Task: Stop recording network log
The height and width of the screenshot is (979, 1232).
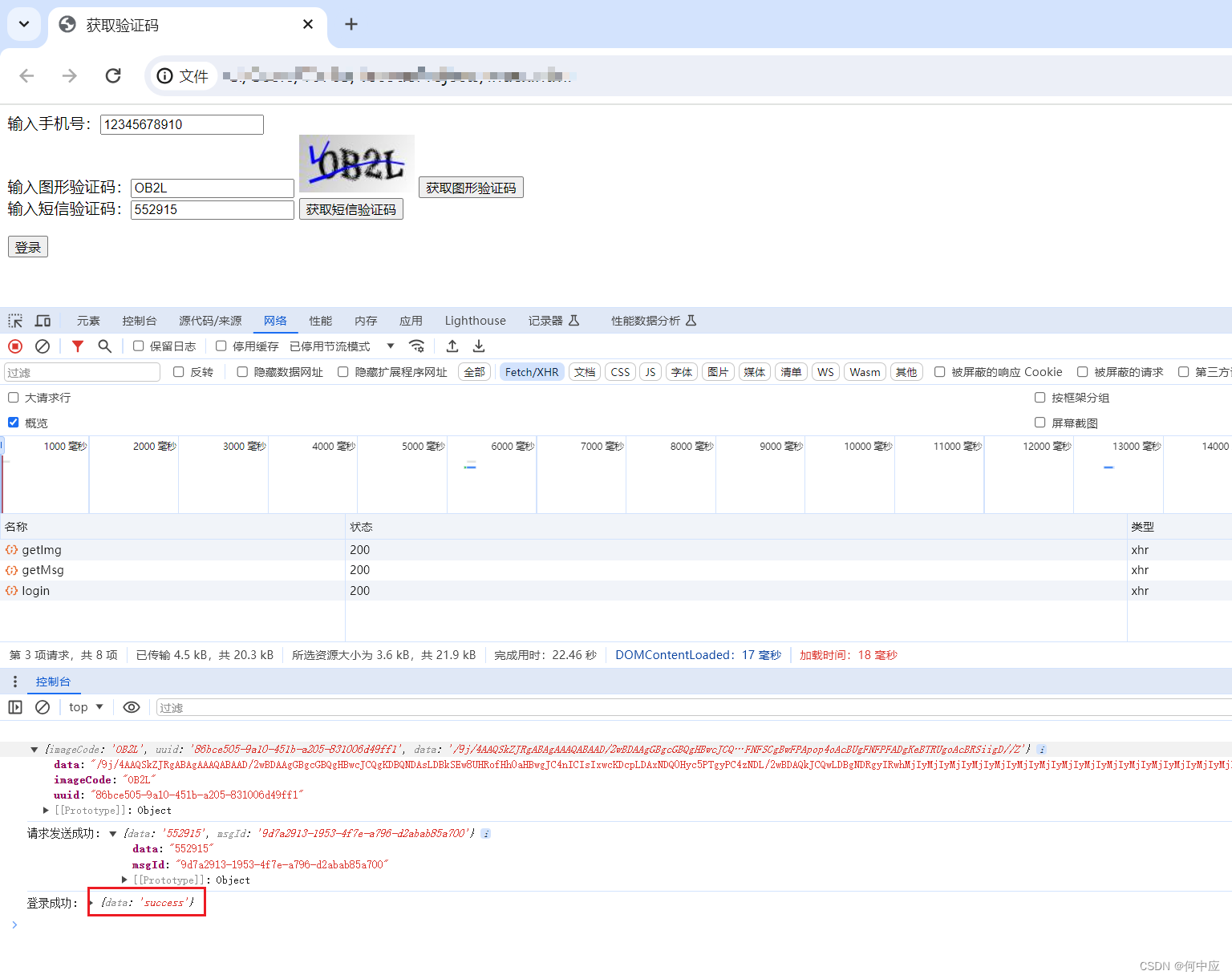Action: [15, 346]
